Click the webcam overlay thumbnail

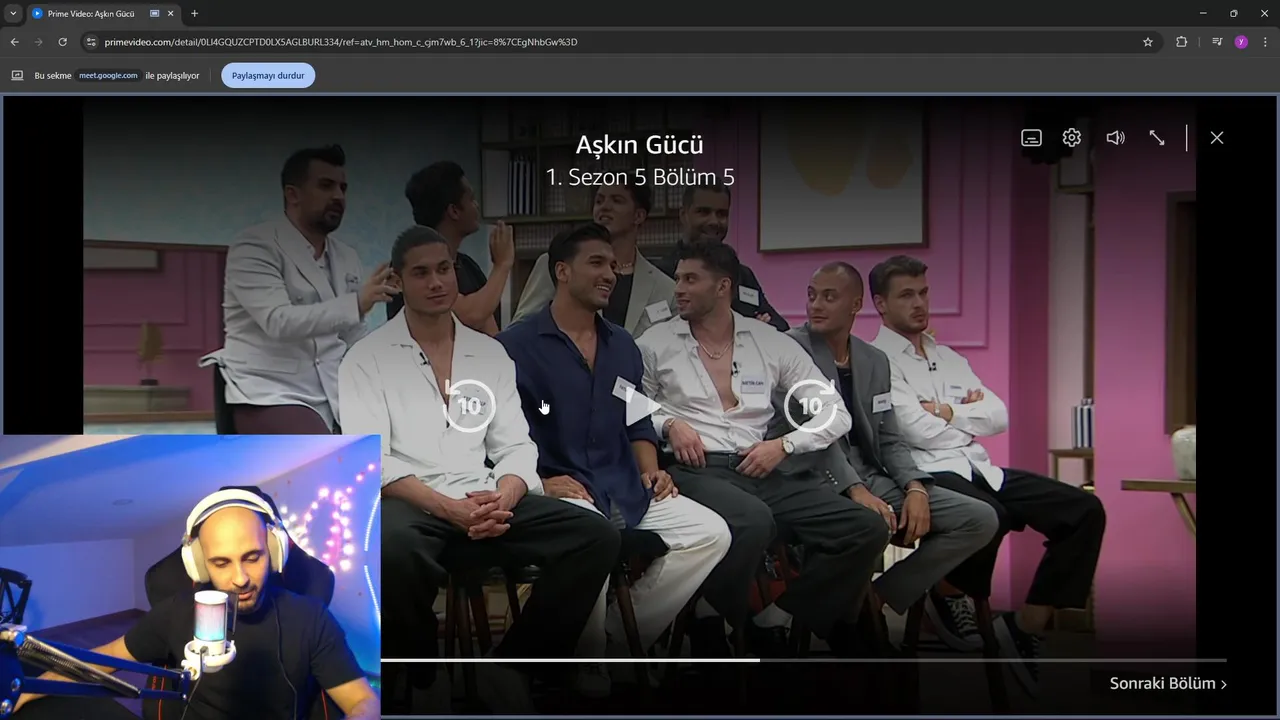(x=190, y=577)
